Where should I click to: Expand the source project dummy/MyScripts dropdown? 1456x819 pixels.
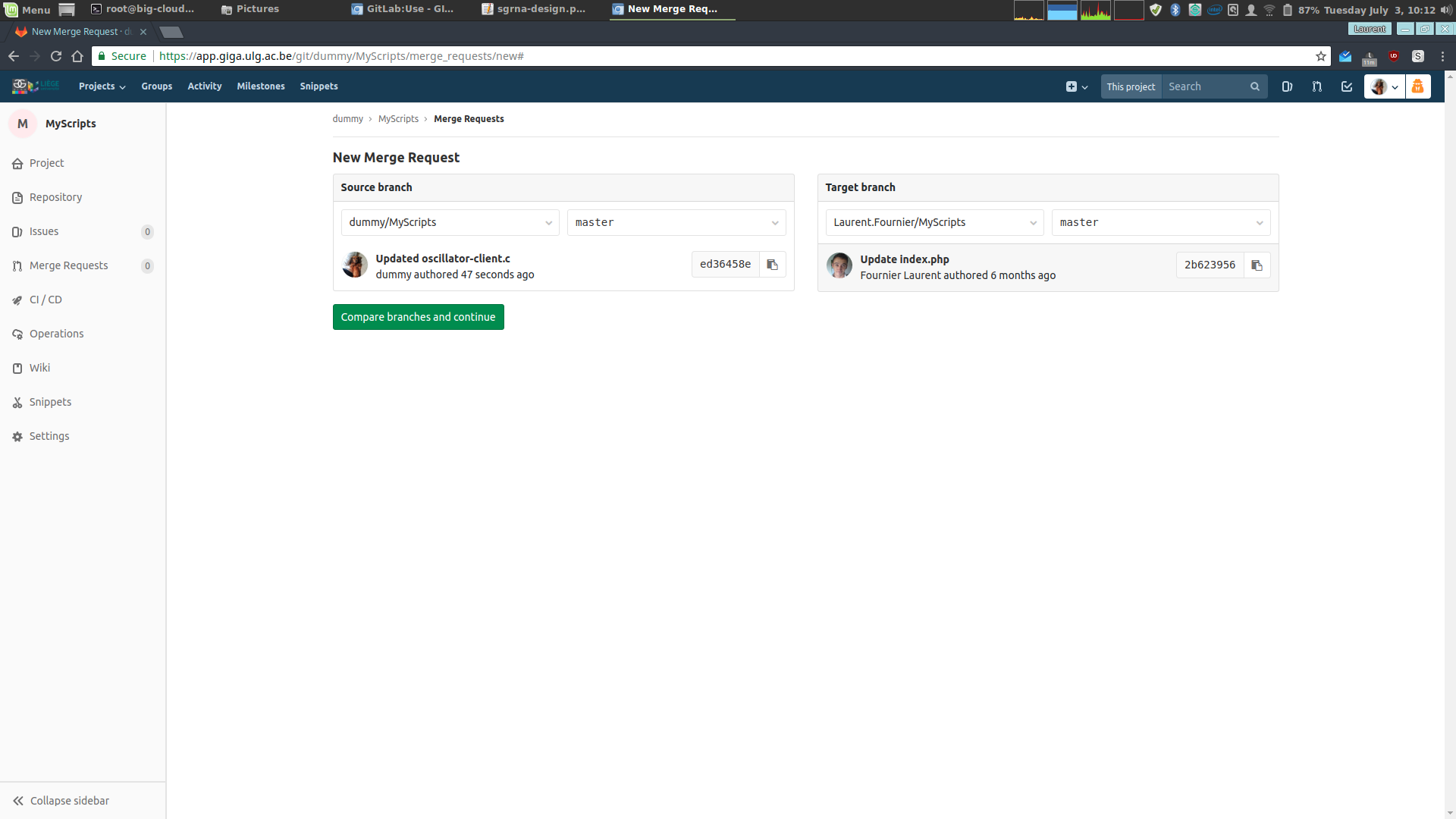(450, 222)
